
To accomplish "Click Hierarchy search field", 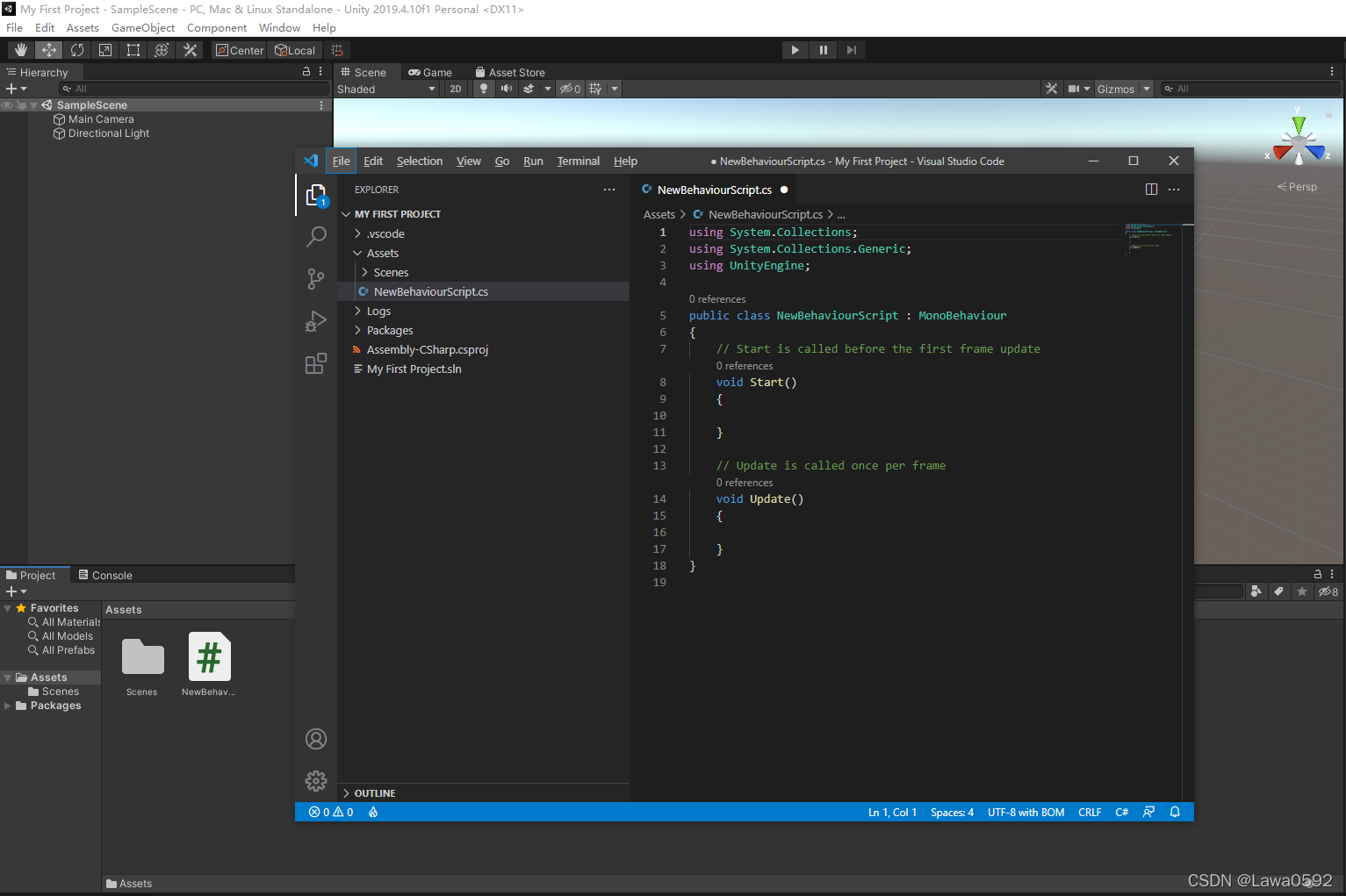I will pos(193,89).
